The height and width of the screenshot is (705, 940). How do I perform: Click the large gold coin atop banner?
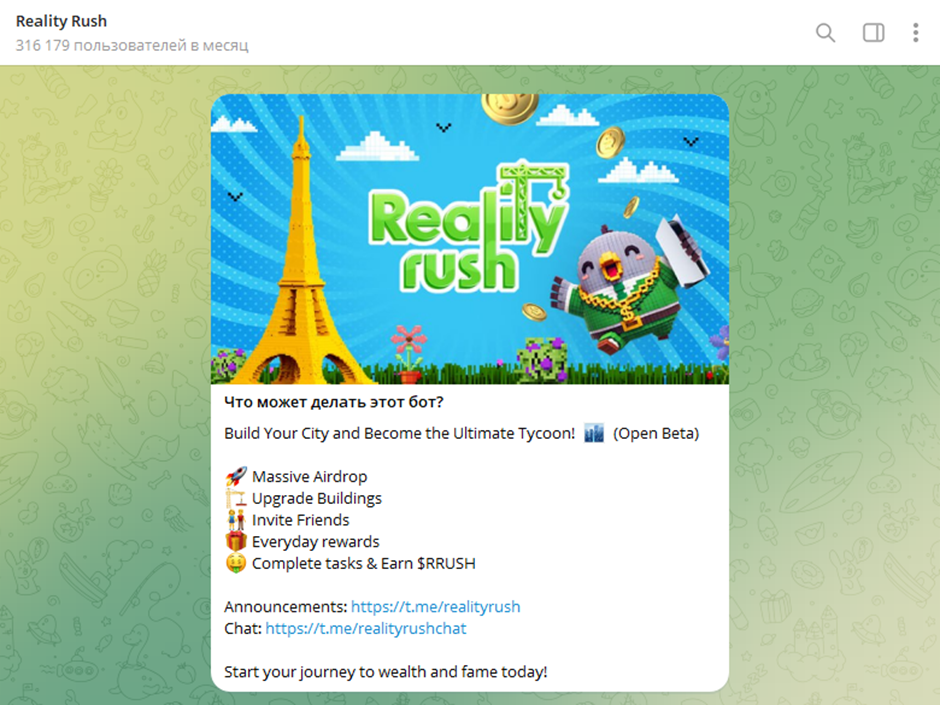click(510, 109)
